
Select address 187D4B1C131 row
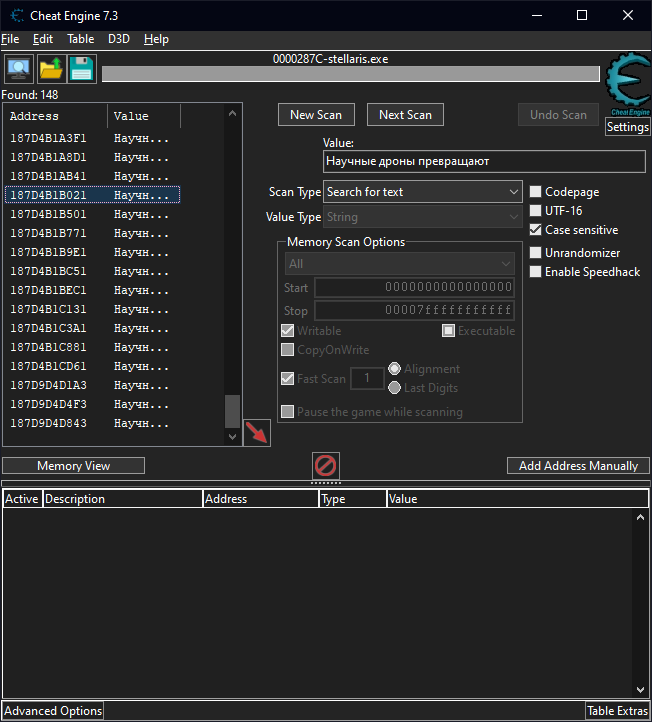pos(92,309)
